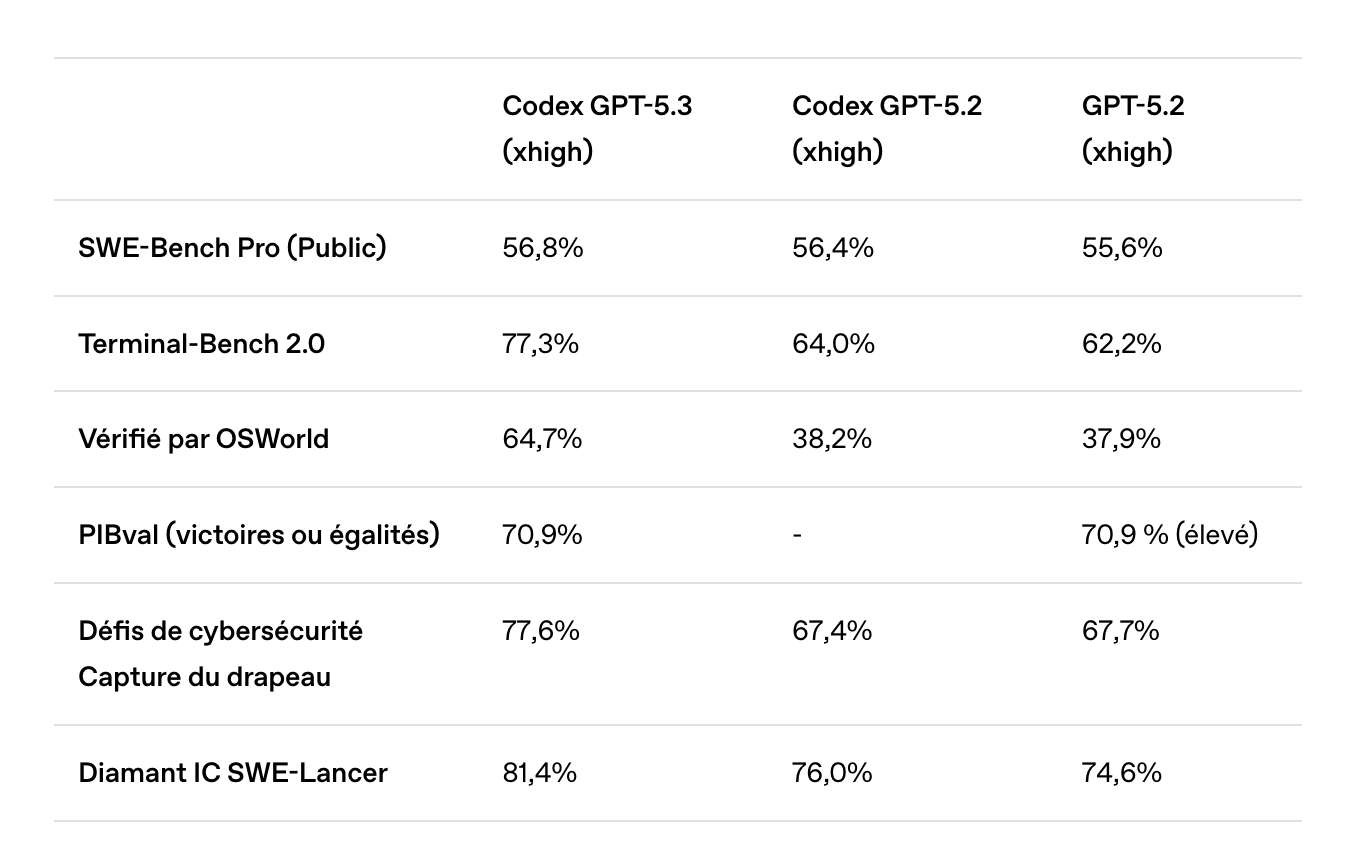
Task: Select the Défis de cybersécurité row label
Action: tap(220, 631)
